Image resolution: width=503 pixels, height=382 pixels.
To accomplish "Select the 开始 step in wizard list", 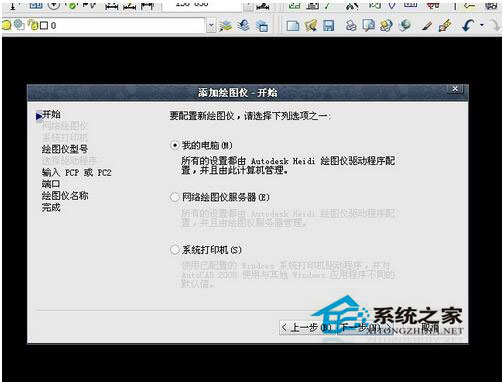I will click(51, 114).
